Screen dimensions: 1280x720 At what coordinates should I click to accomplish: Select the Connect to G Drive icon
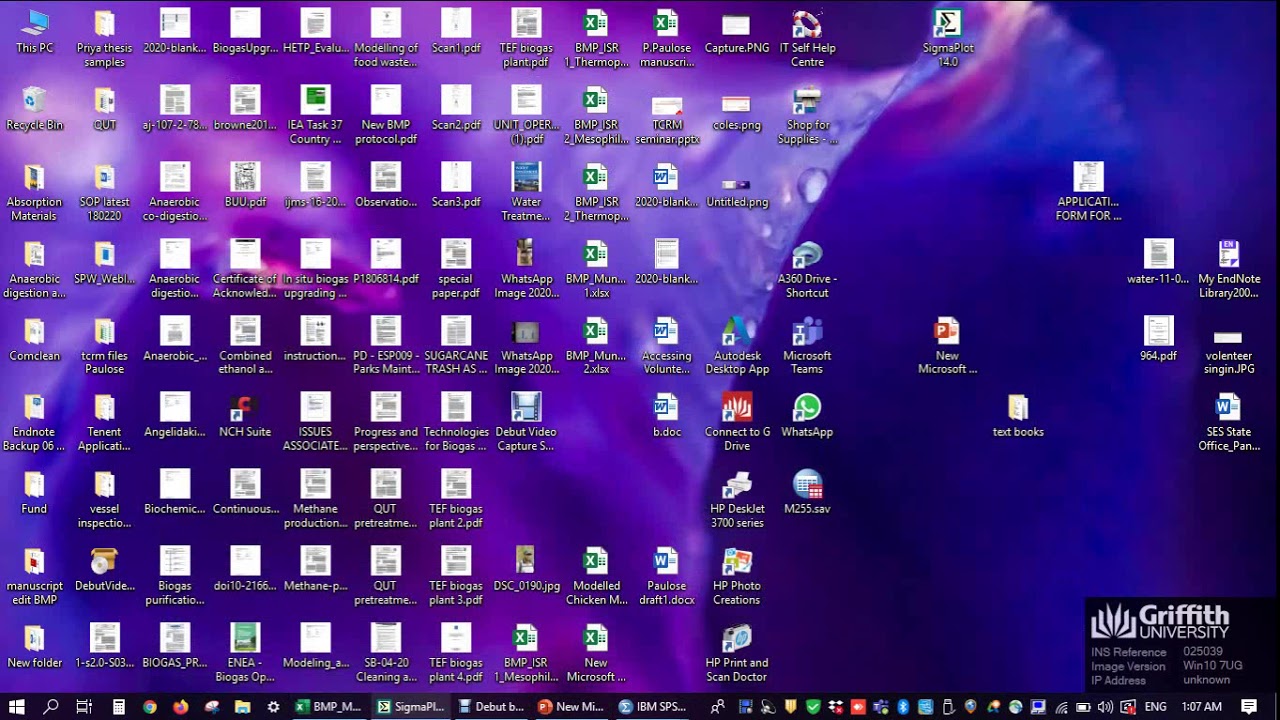737,423
